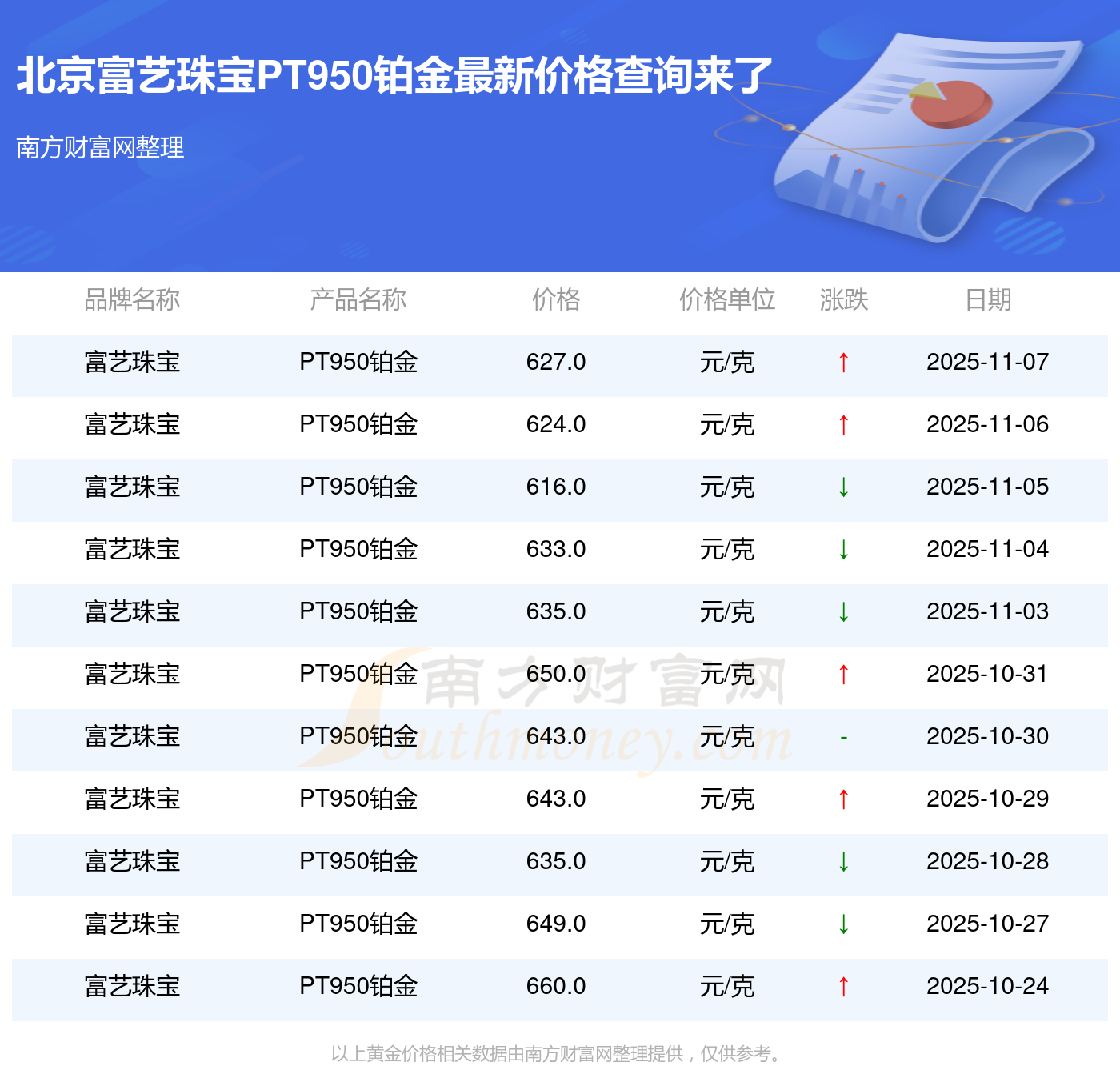Click the price 616.0

[x=556, y=487]
